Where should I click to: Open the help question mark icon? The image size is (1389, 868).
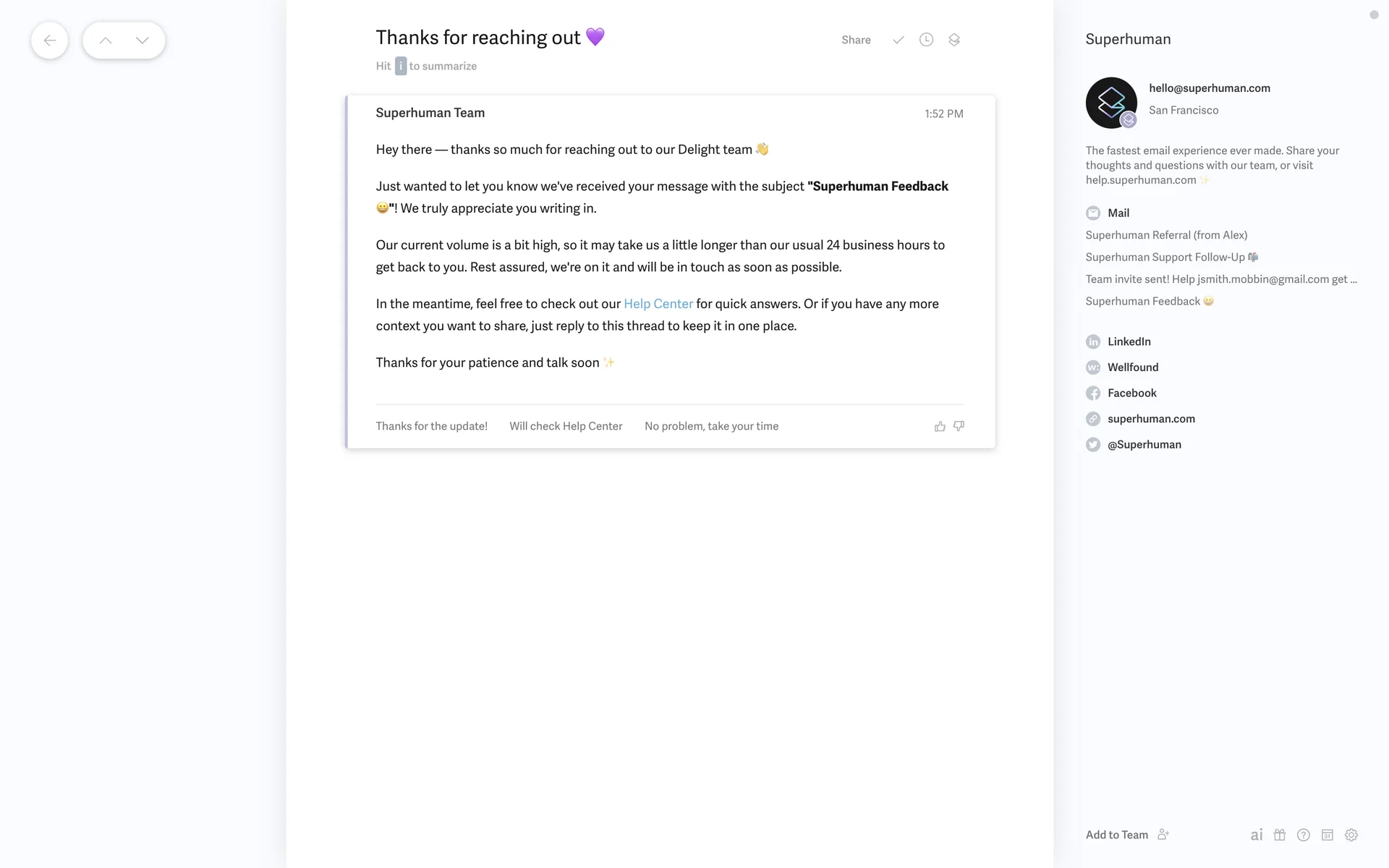tap(1304, 835)
